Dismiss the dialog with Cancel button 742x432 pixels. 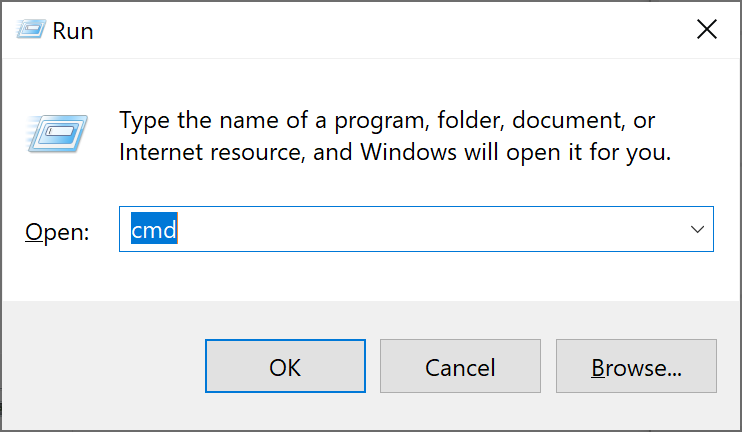point(460,366)
